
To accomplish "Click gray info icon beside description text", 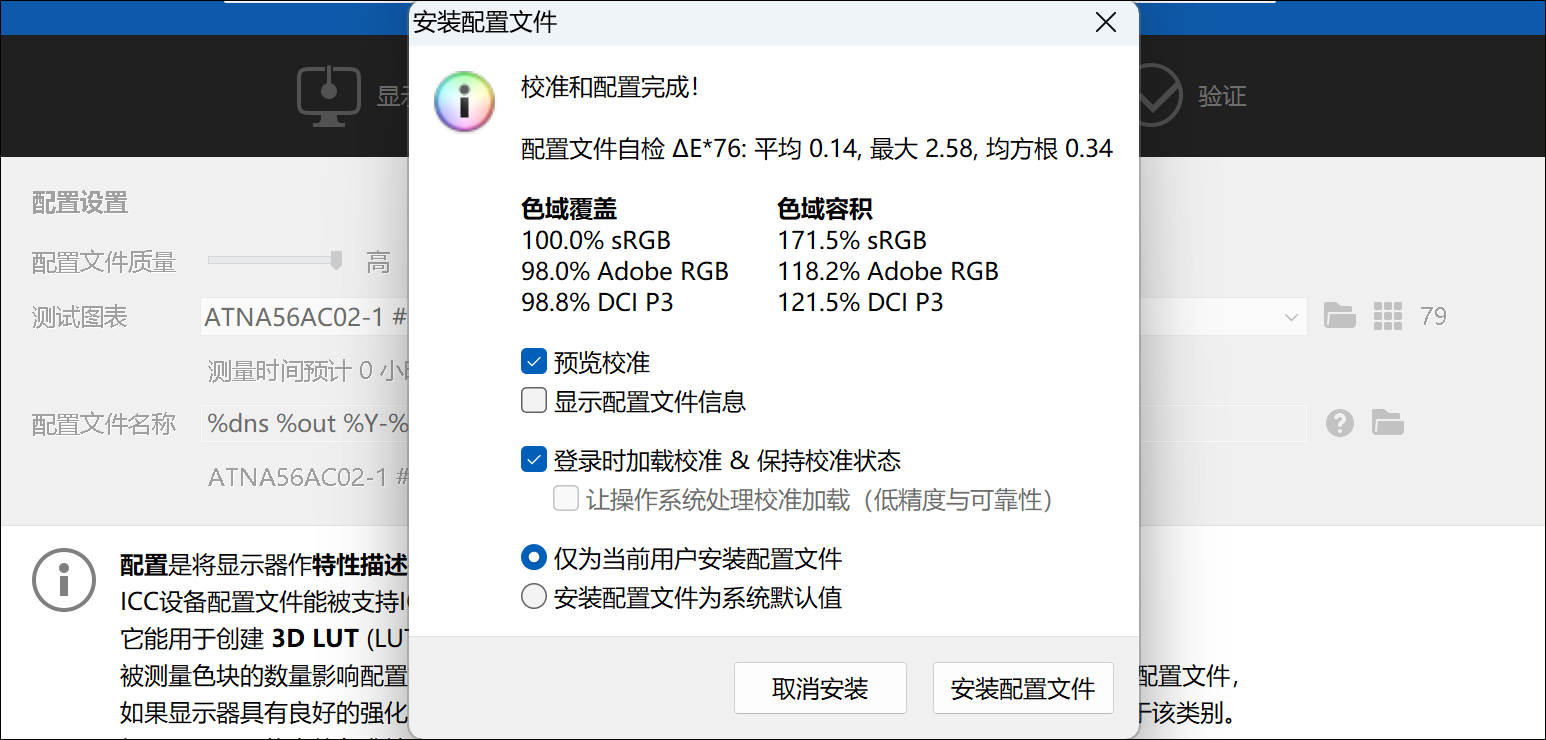I will 63,578.
